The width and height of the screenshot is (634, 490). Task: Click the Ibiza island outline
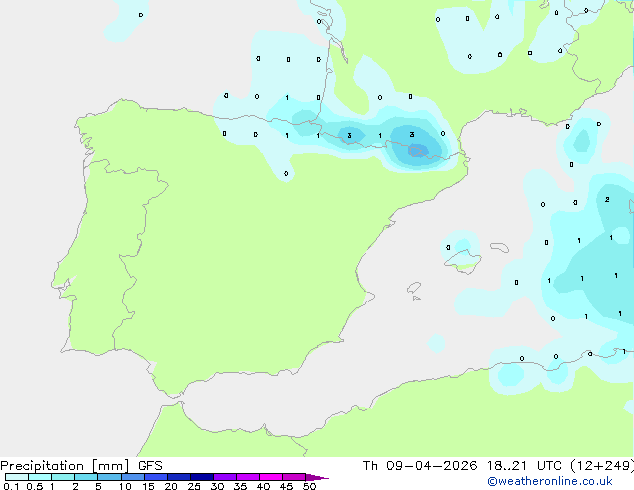coord(414,288)
